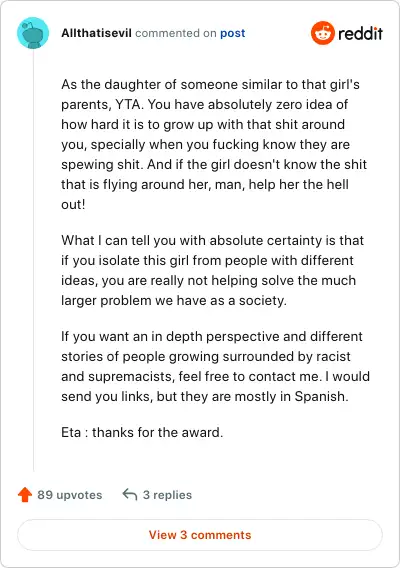Upvote with the orange arrow icon
Viewport: 400px width, 568px height.
25,494
